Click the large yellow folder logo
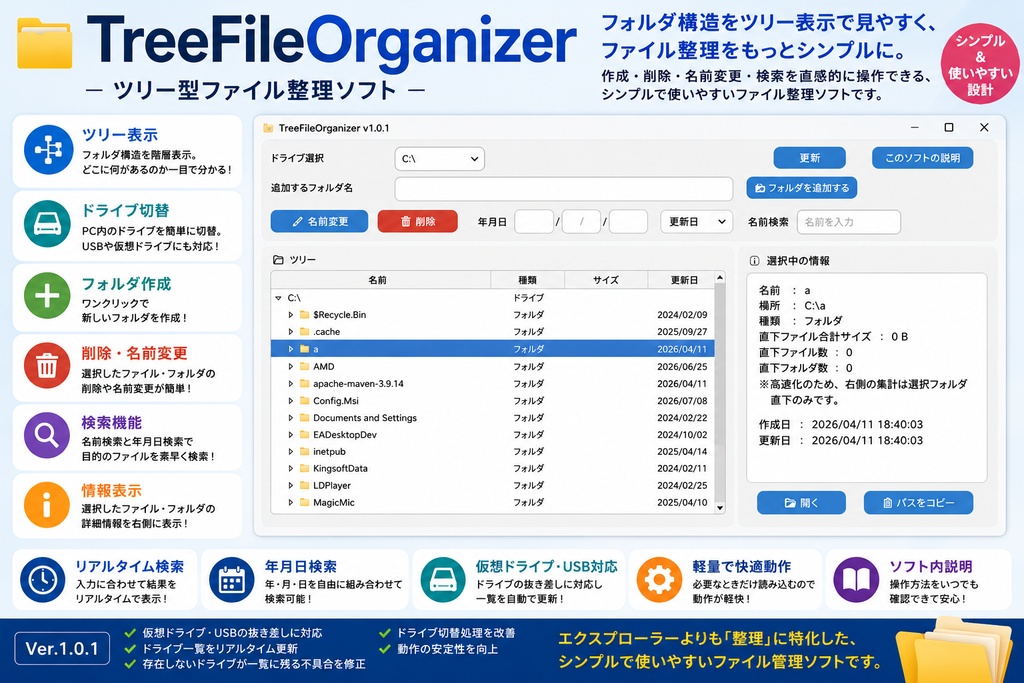Viewport: 1024px width, 683px height. [44, 43]
